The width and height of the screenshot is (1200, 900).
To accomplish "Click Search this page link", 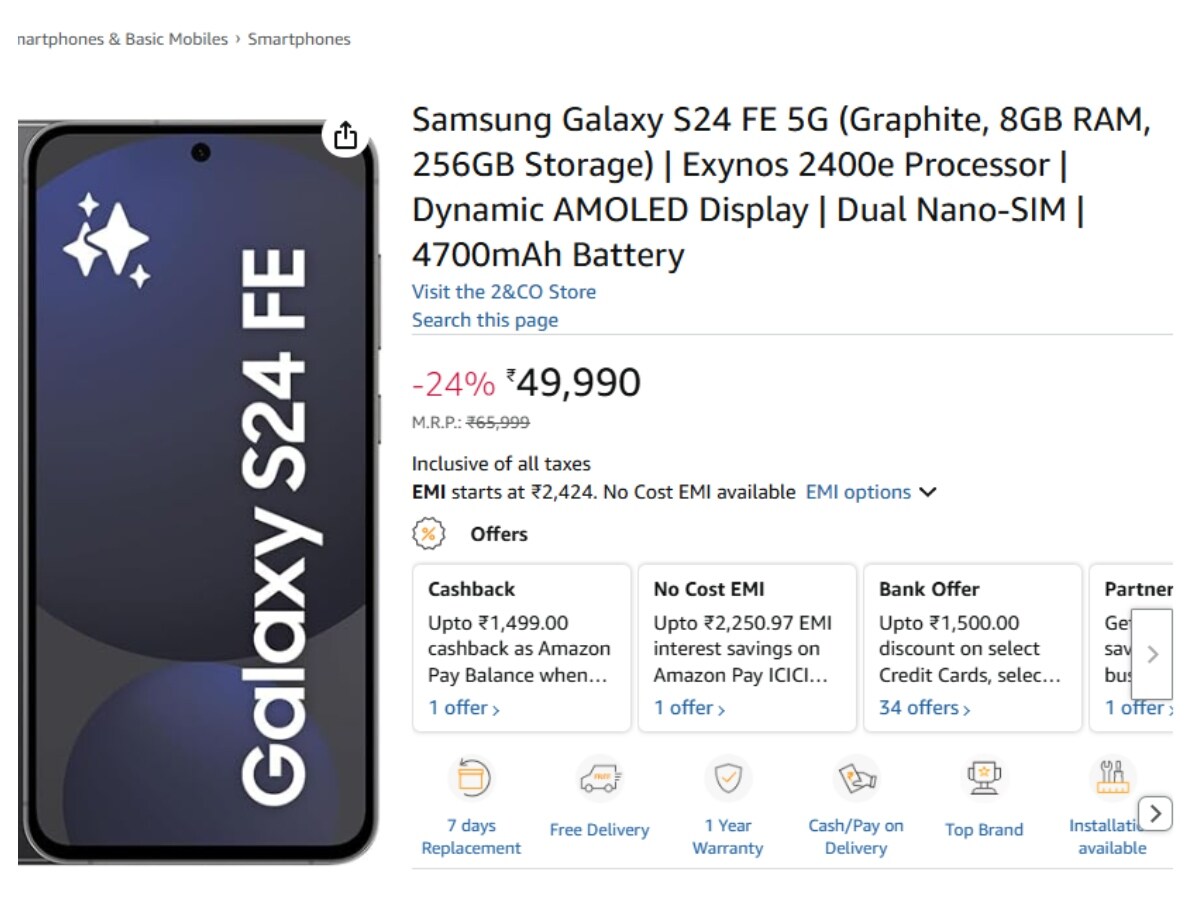I will coord(485,320).
